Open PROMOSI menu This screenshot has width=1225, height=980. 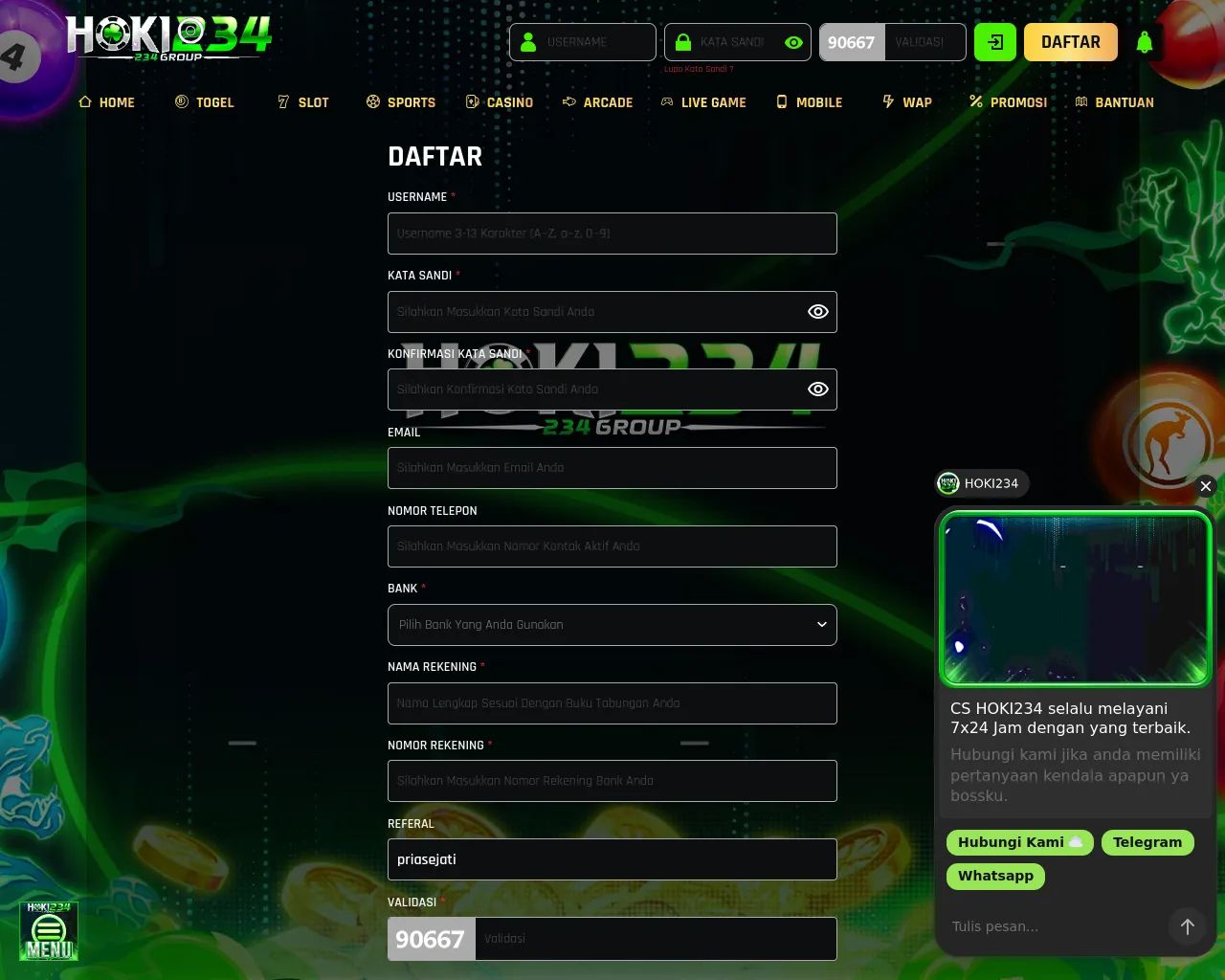pyautogui.click(x=1008, y=102)
